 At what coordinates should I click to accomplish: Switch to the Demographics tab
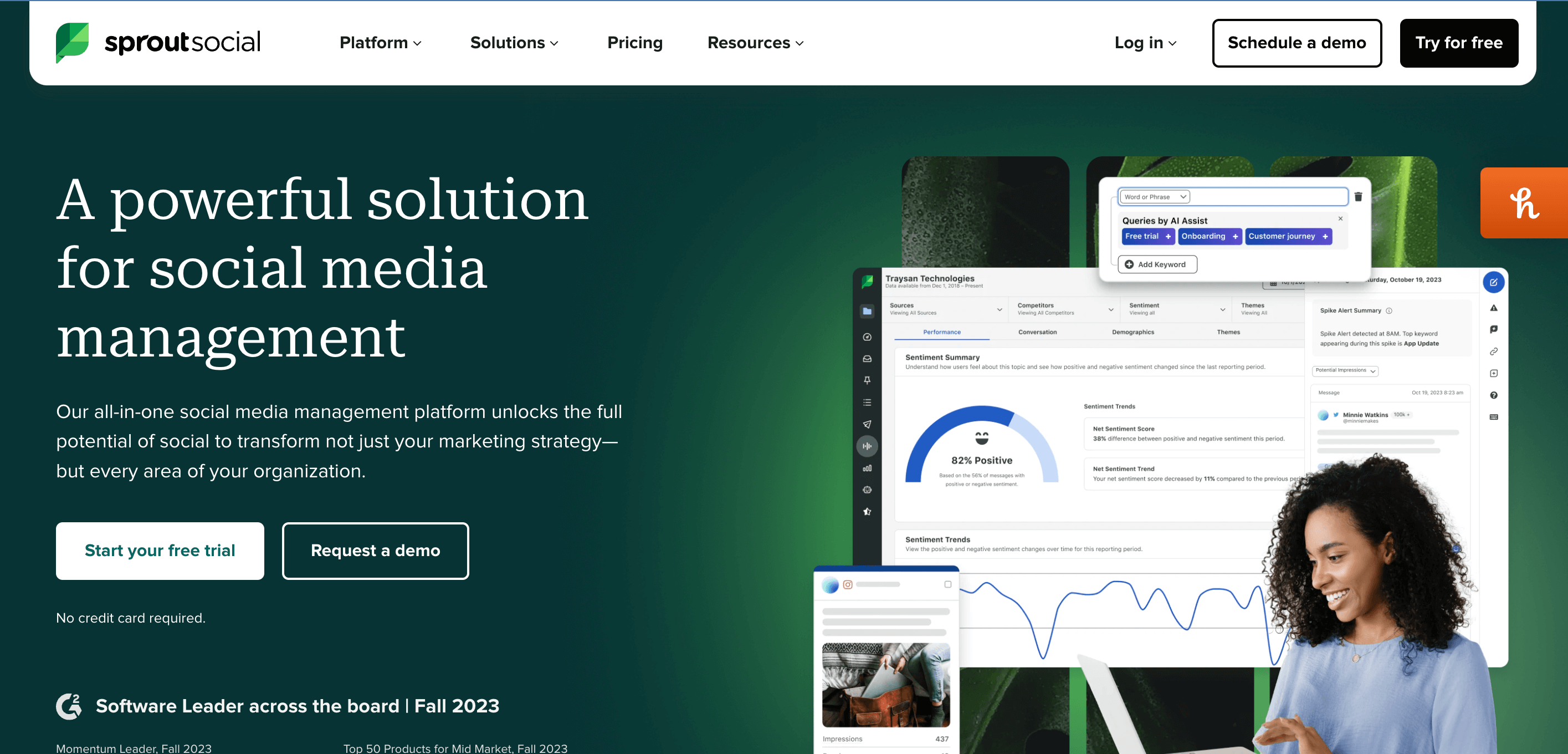pyautogui.click(x=1133, y=333)
